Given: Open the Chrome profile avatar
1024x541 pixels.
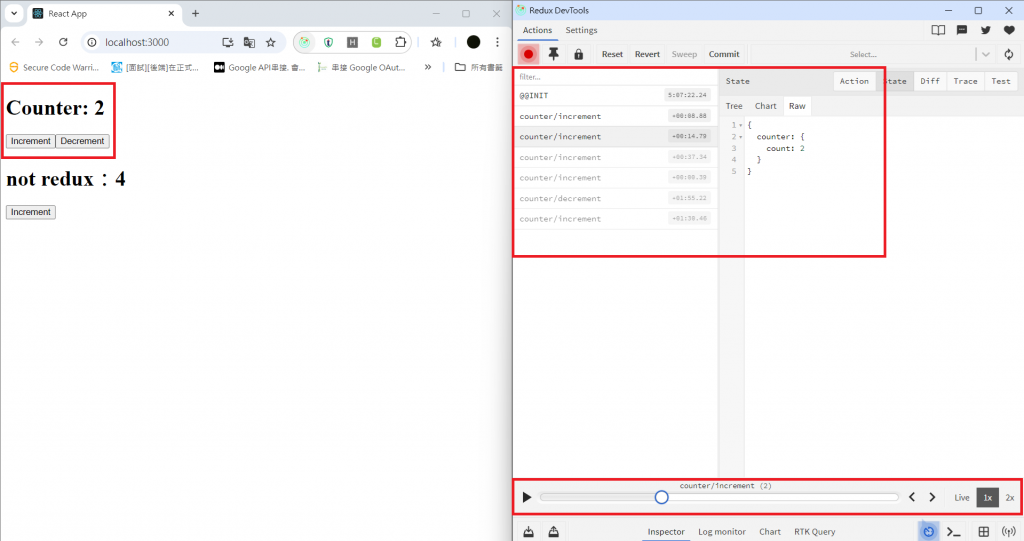Looking at the screenshot, I should point(473,42).
